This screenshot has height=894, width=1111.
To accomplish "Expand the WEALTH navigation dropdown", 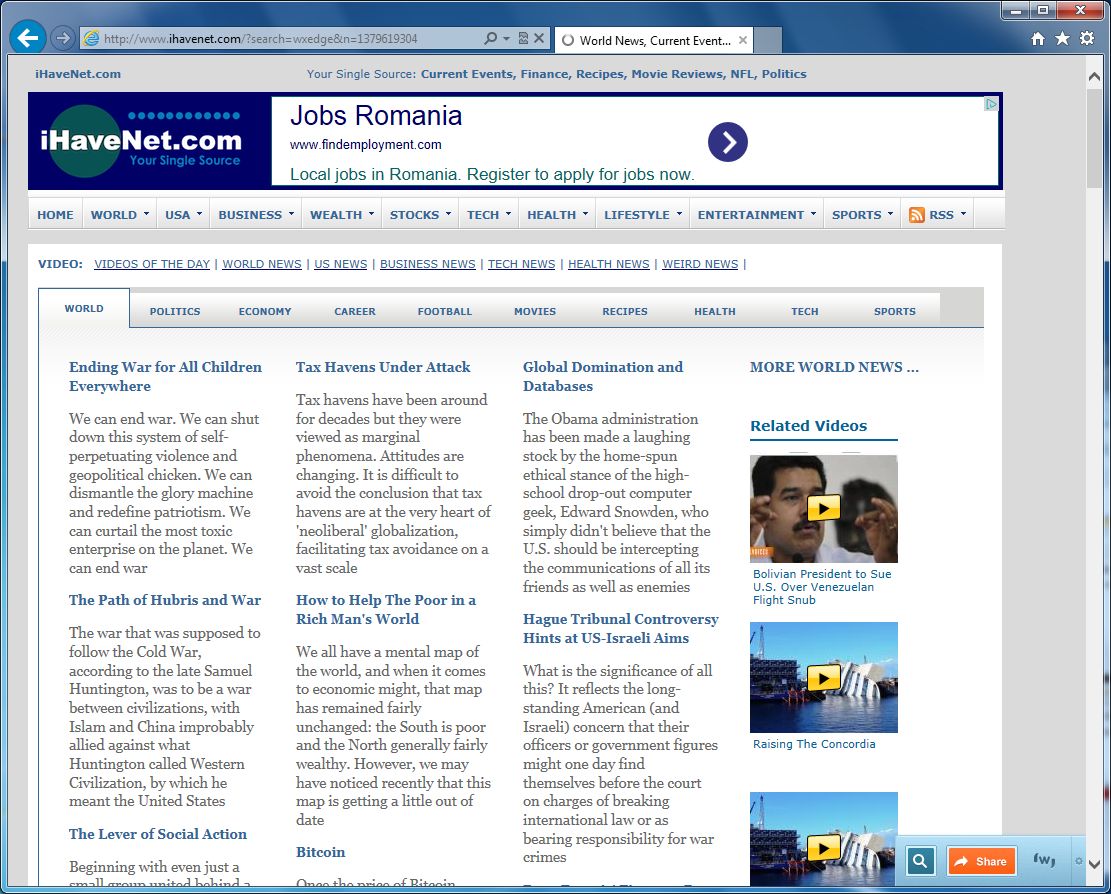I will [x=342, y=215].
